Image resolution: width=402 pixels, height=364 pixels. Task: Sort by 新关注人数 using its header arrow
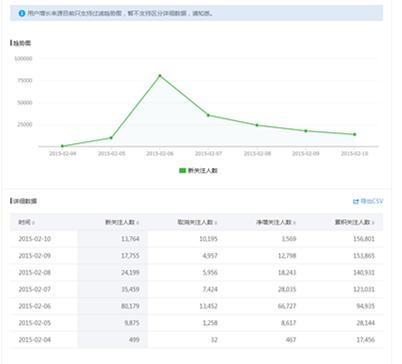(138, 223)
